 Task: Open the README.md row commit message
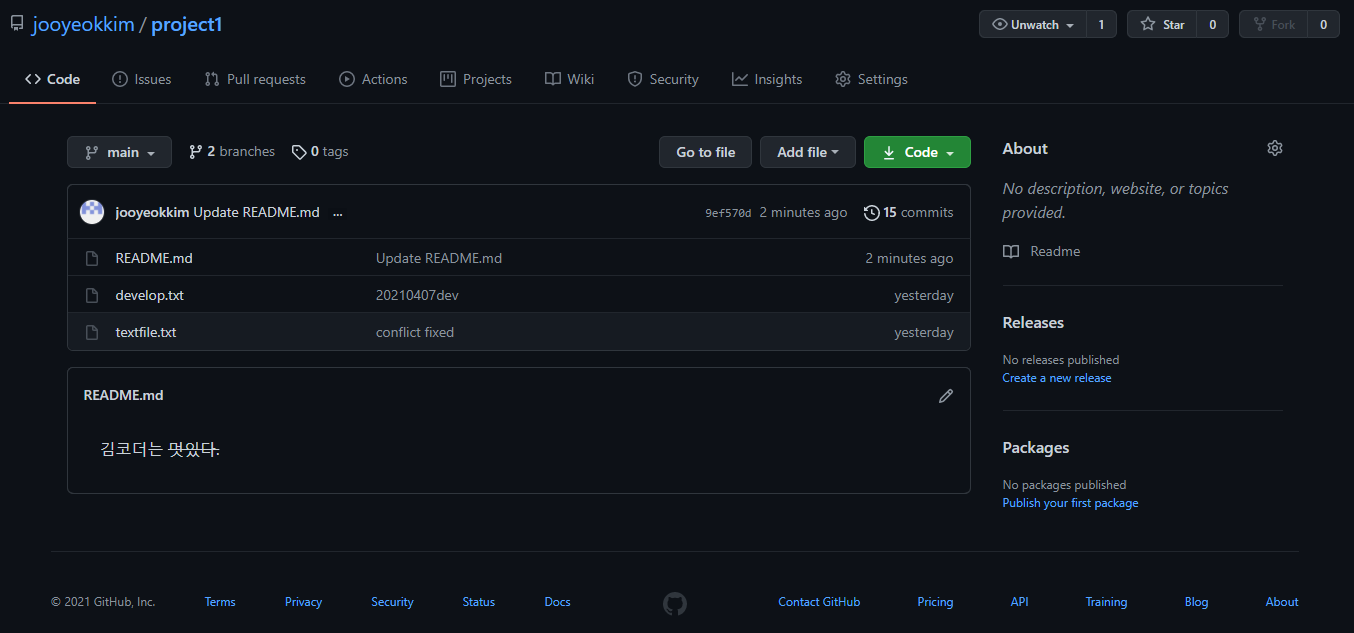[439, 258]
